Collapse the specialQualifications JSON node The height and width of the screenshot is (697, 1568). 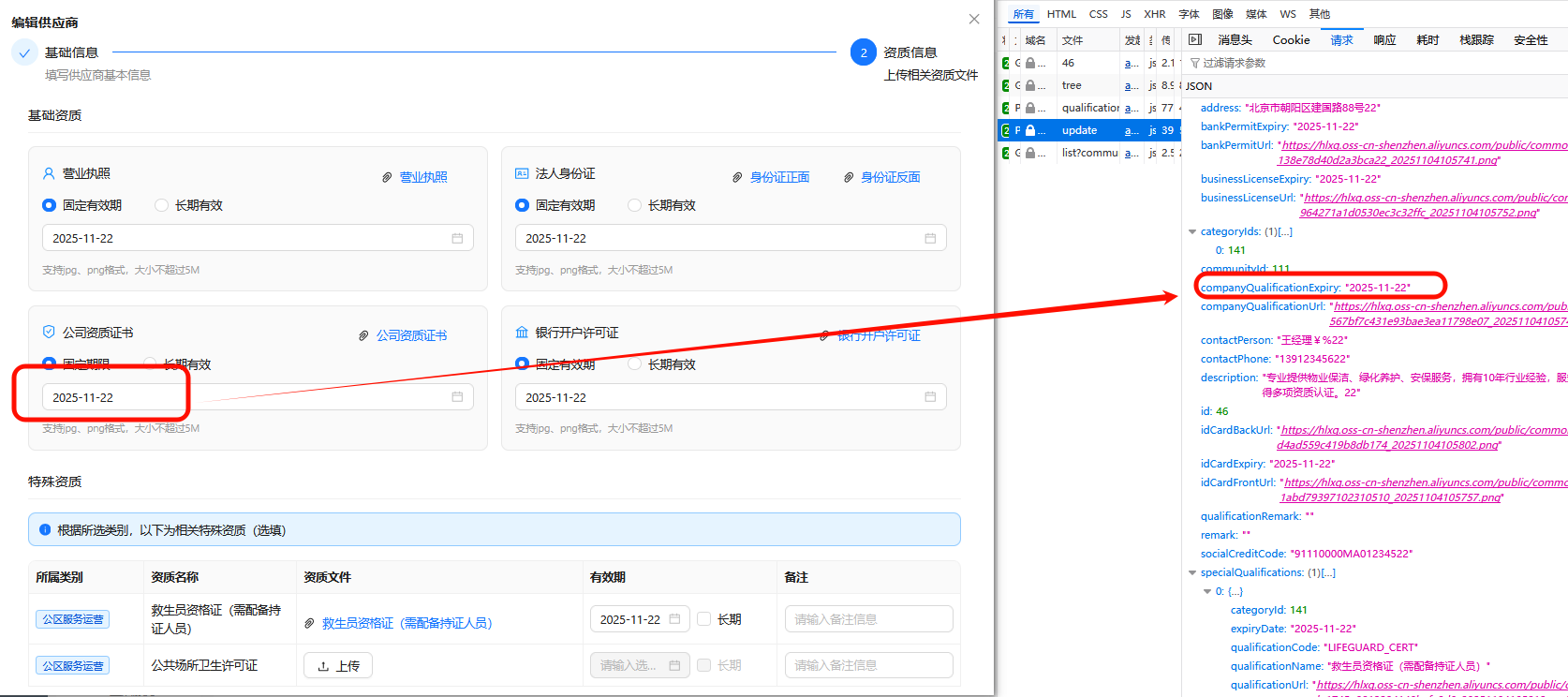[x=1192, y=572]
